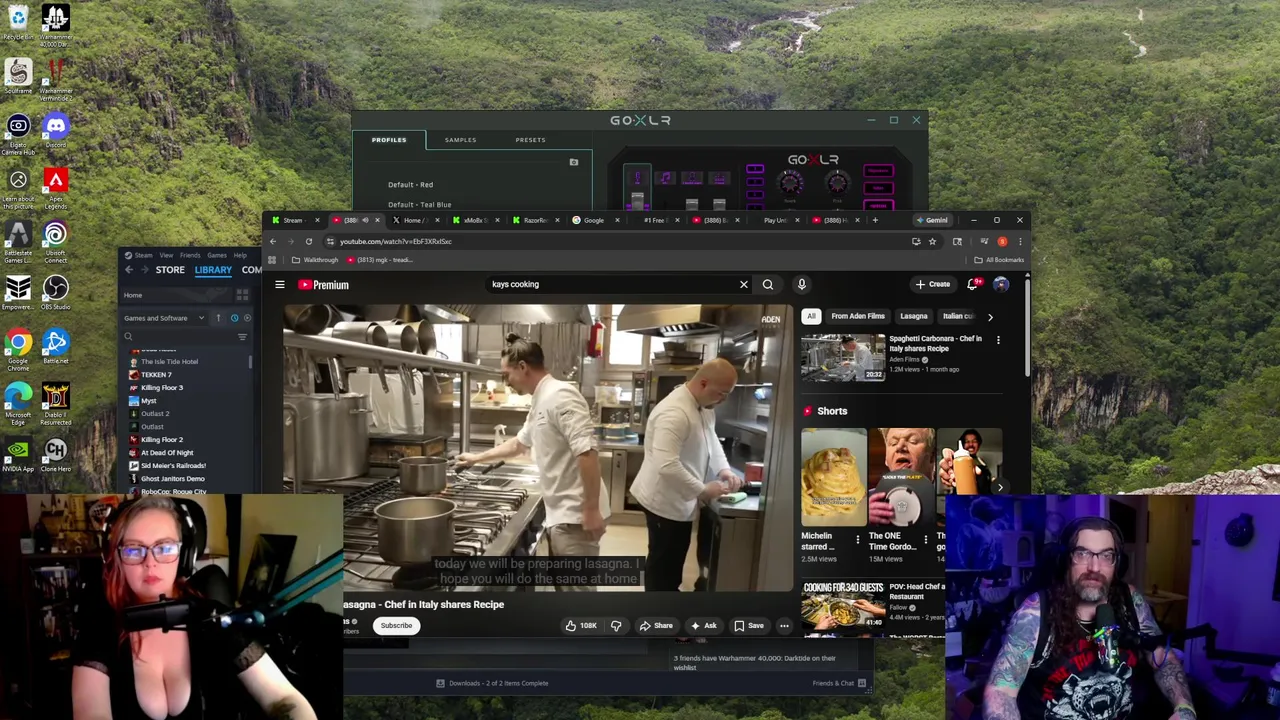Open OBS Studio desktop shortcut
The width and height of the screenshot is (1280, 720).
[x=55, y=294]
